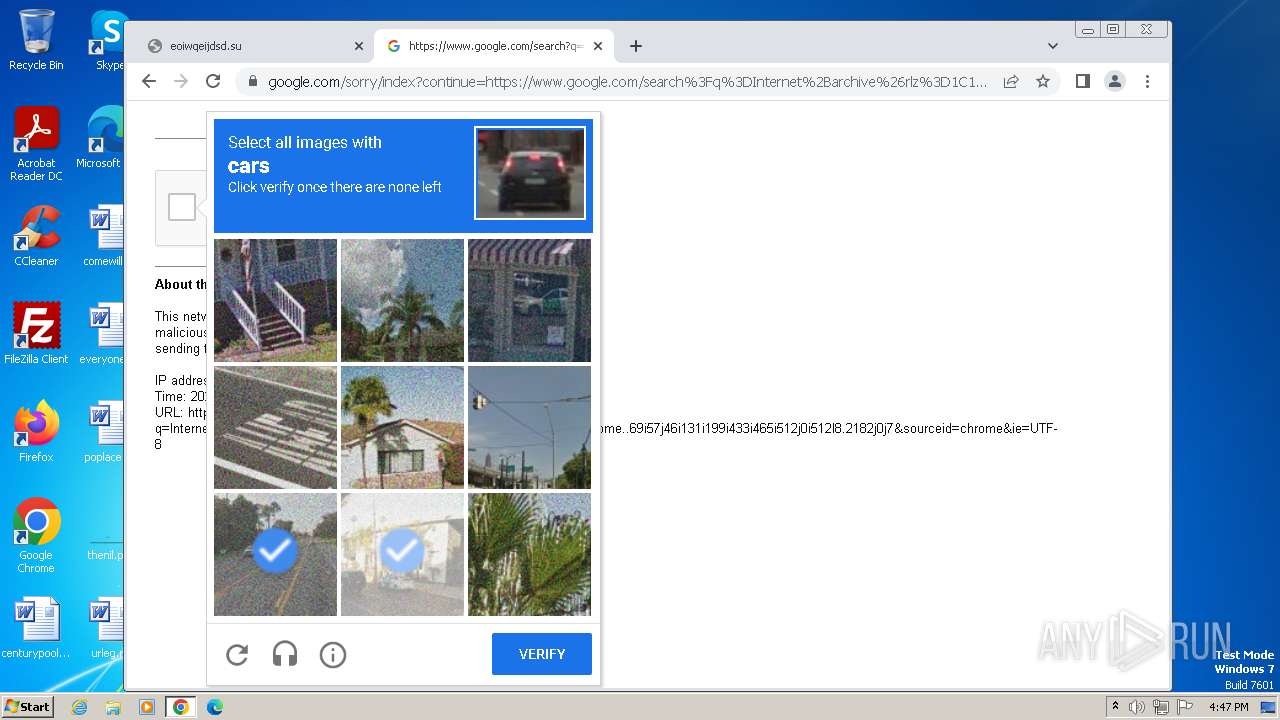
Task: Click the sample car image in header
Action: 530,173
